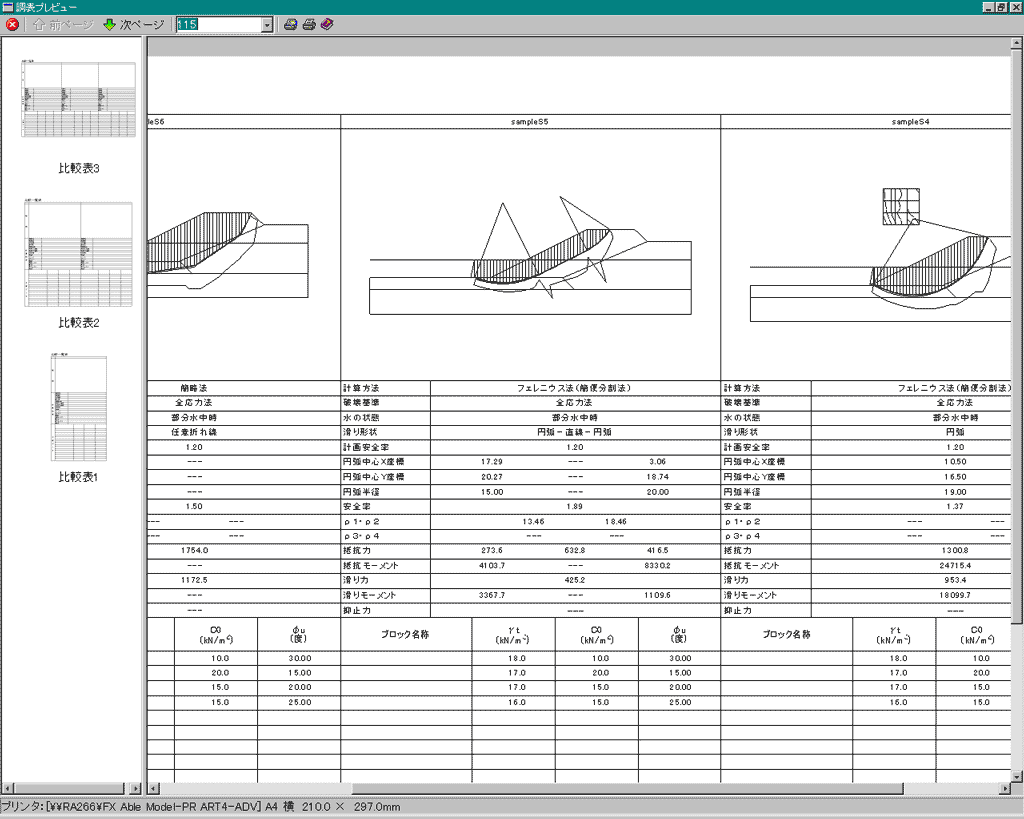Click the application icon in title bar
The image size is (1024, 819).
pos(8,7)
